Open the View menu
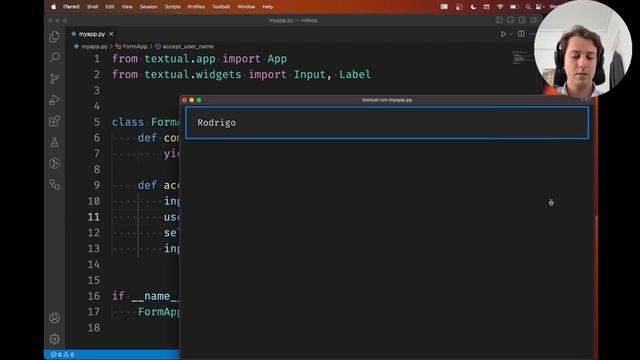The height and width of the screenshot is (360, 640). point(127,7)
